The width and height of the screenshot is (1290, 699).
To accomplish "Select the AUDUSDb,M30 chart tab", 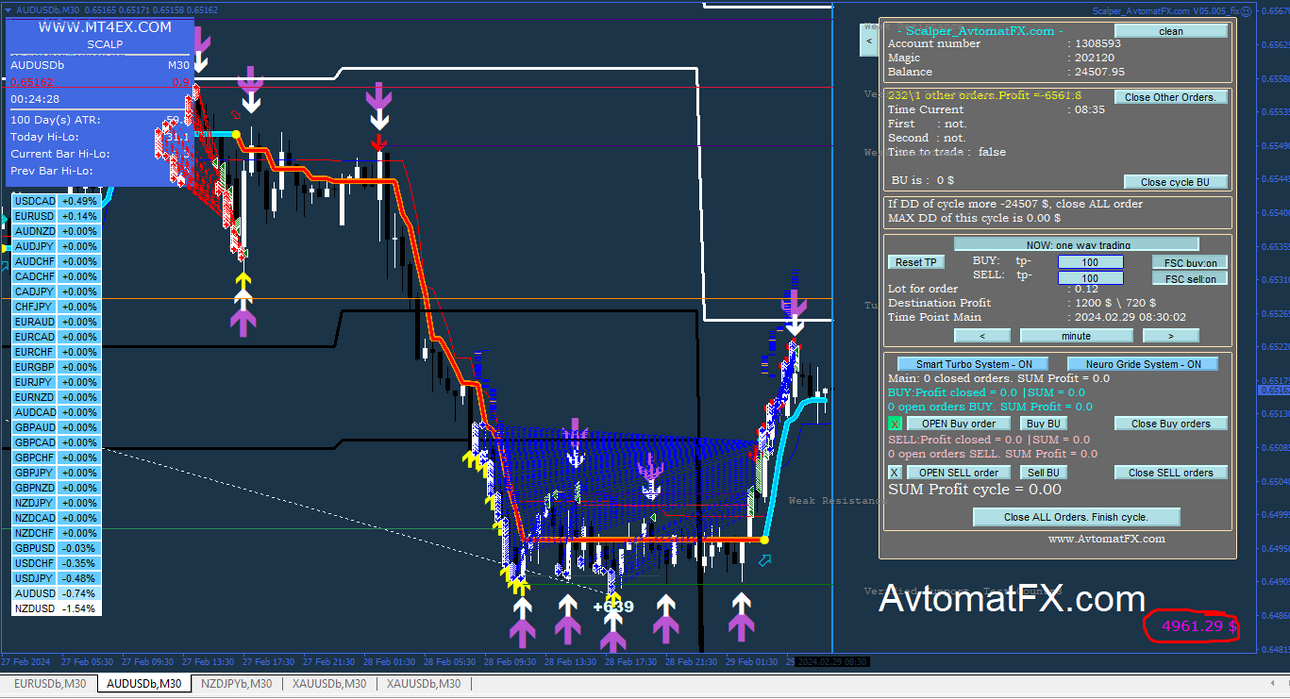I will click(x=144, y=684).
